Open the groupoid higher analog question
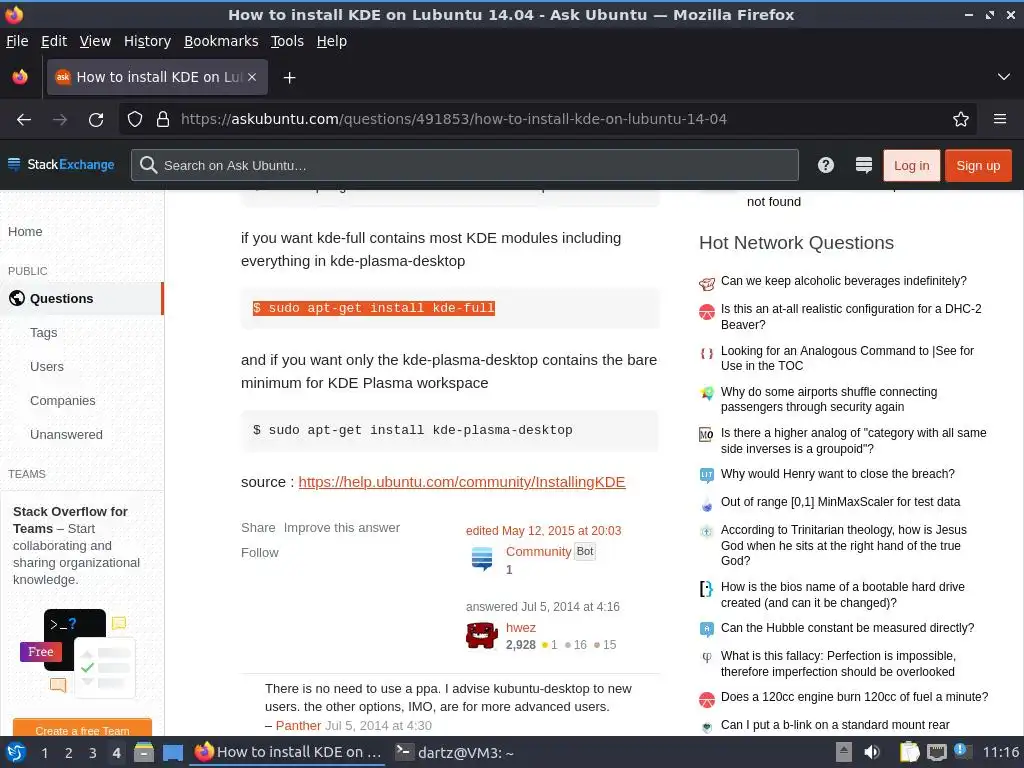Screen dimensions: 1024x768 [x=854, y=441]
